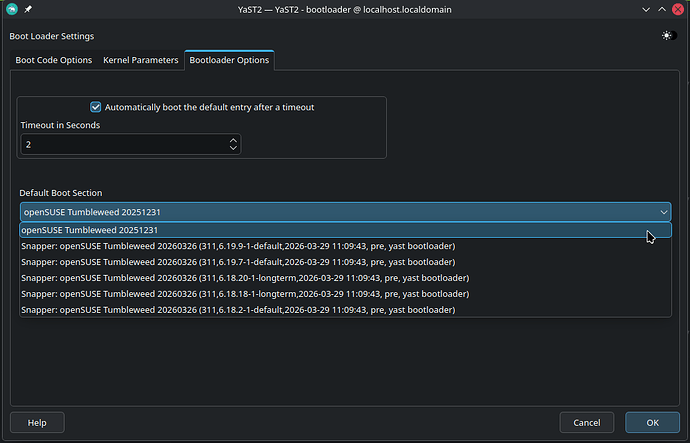This screenshot has height=443, width=690.
Task: Toggle the light/dark theme switch
Action: click(669, 36)
